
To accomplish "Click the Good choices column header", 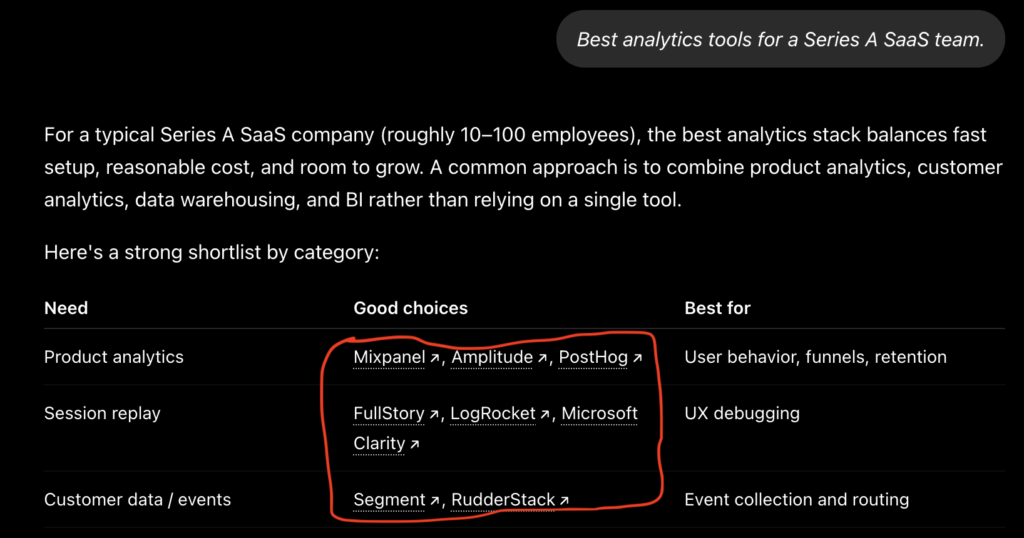I will [411, 308].
